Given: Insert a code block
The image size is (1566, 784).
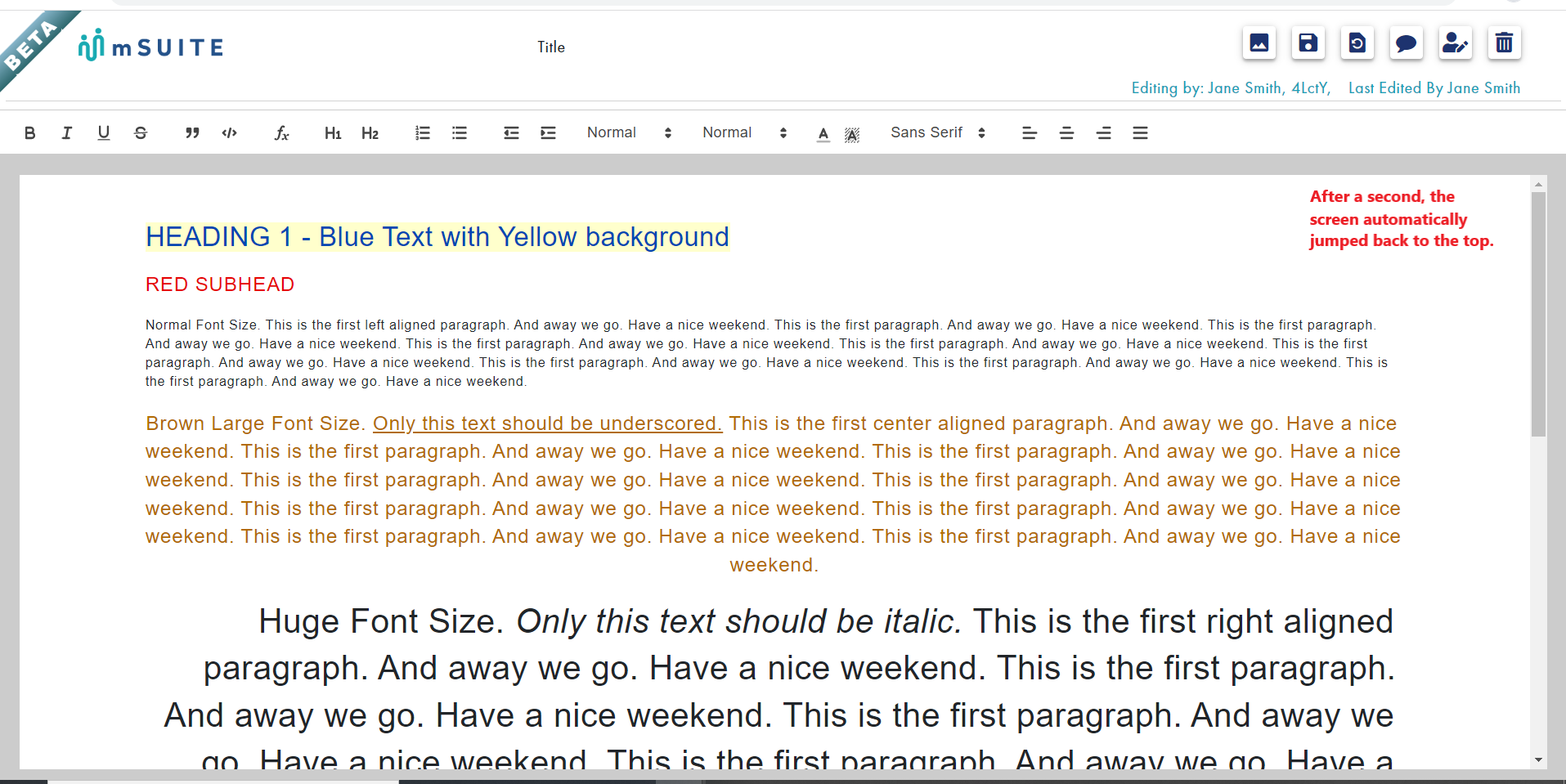Looking at the screenshot, I should tap(230, 132).
